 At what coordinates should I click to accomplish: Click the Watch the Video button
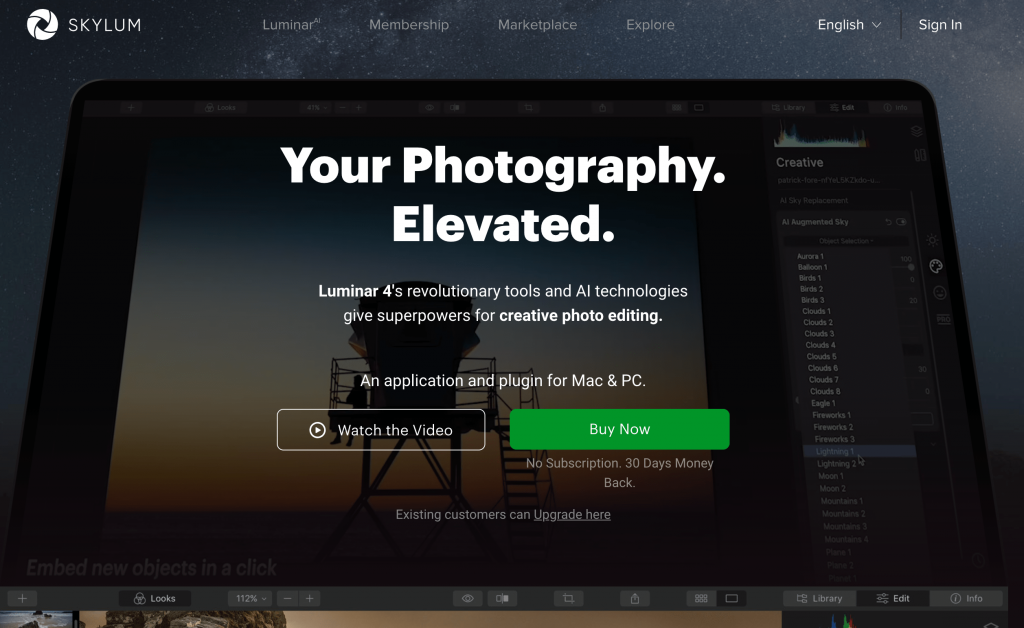pyautogui.click(x=381, y=430)
